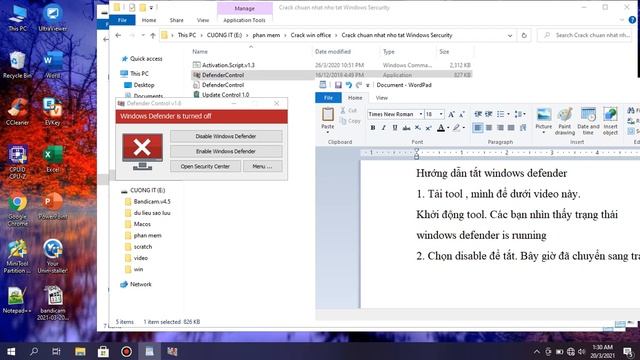Grow font size in WordPad
The height and width of the screenshot is (360, 640).
pos(451,114)
